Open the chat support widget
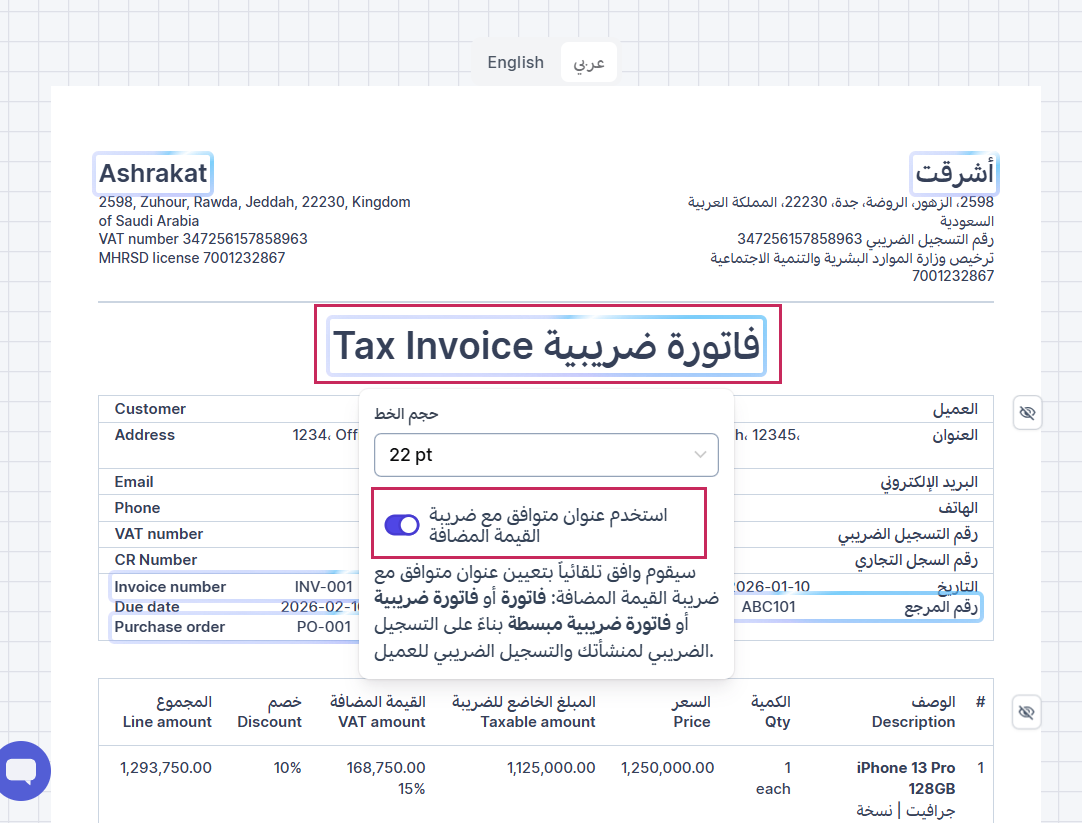Viewport: 1082px width, 823px height. click(x=20, y=770)
